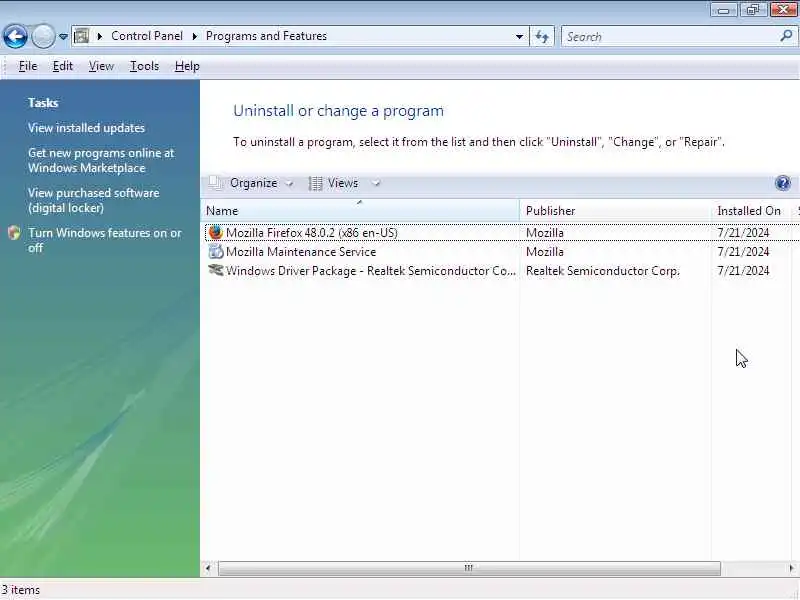This screenshot has height=600, width=800.
Task: Click the Firefox program icon
Action: (x=216, y=233)
